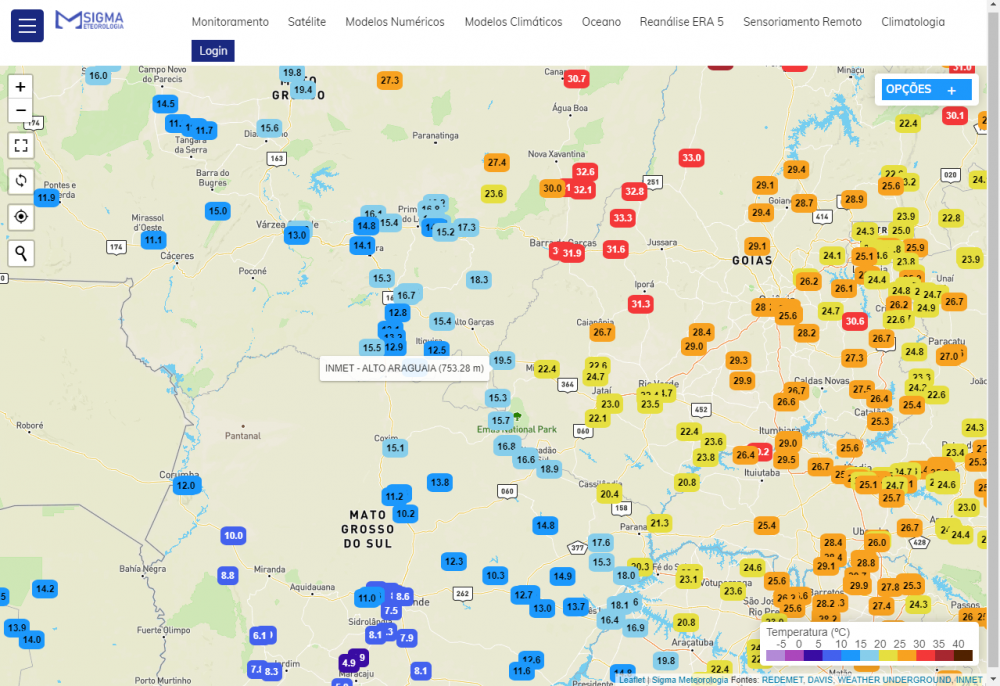Click the Login button
This screenshot has width=1000, height=686.
pos(213,51)
